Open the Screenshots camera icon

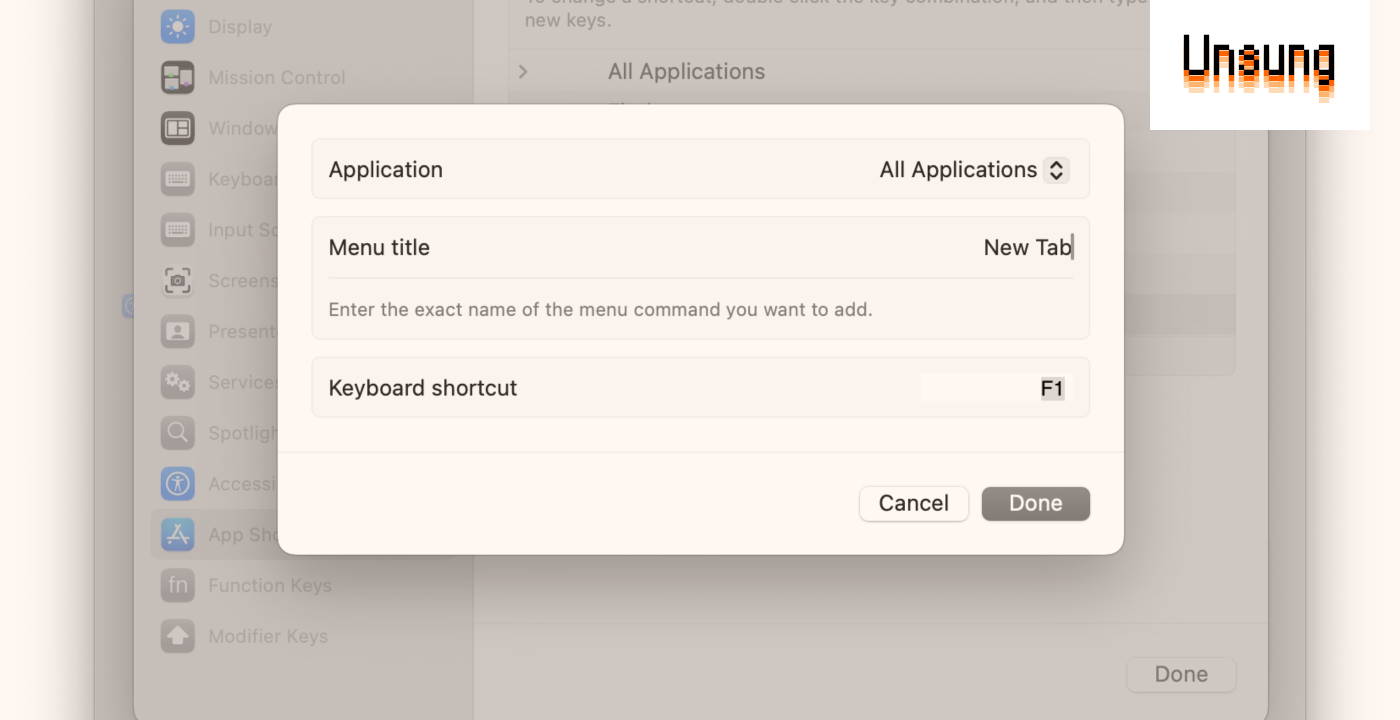tap(178, 281)
